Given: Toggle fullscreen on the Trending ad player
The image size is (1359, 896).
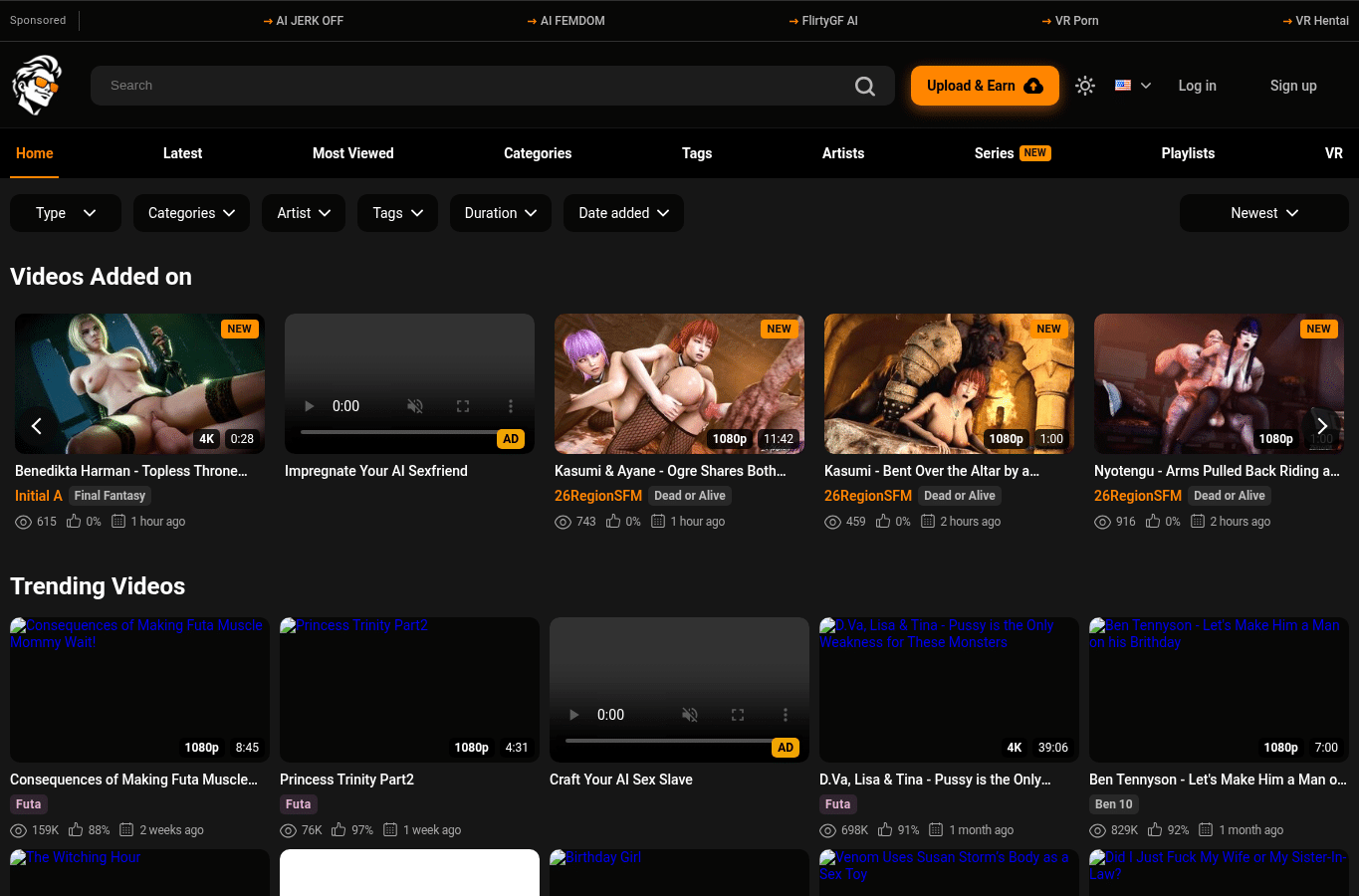Looking at the screenshot, I should pyautogui.click(x=738, y=715).
